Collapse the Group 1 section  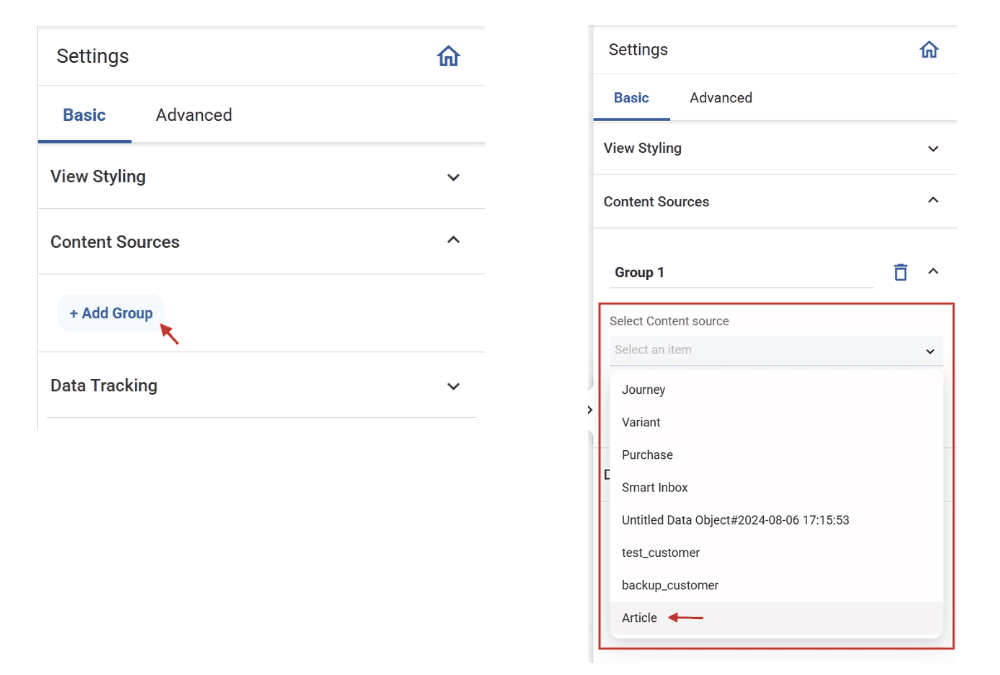tap(933, 271)
